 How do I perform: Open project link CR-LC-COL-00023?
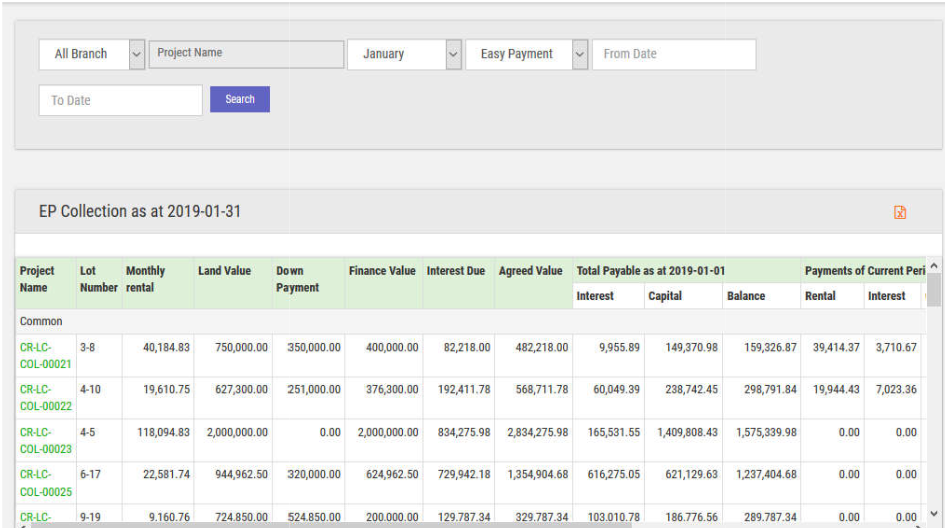point(45,441)
